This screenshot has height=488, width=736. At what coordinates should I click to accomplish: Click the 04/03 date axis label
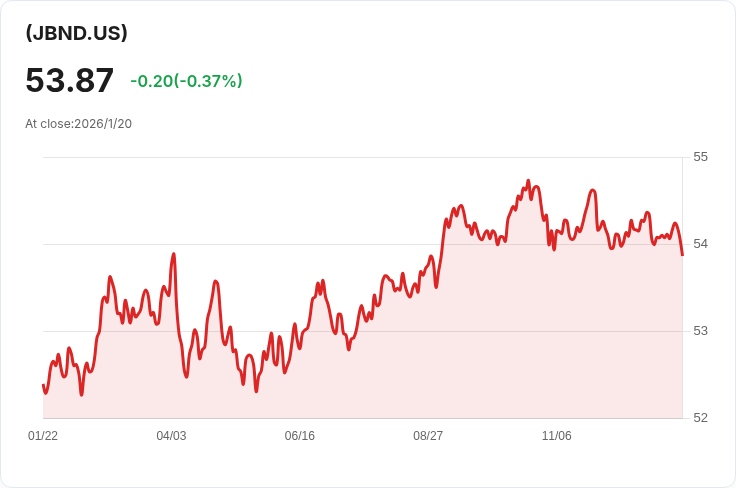[x=171, y=436]
